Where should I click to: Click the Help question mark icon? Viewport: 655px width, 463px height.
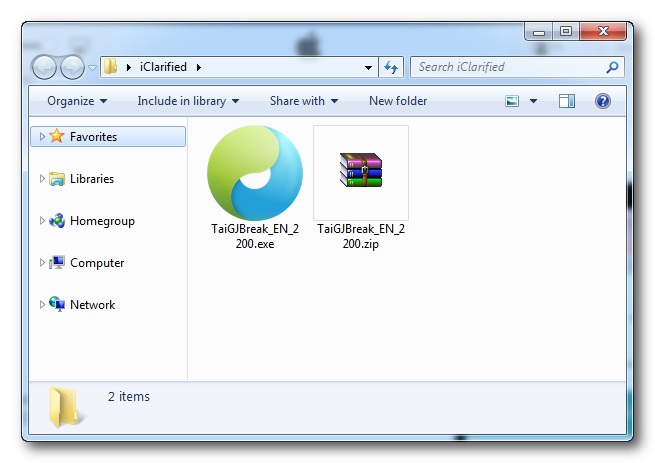click(x=603, y=101)
